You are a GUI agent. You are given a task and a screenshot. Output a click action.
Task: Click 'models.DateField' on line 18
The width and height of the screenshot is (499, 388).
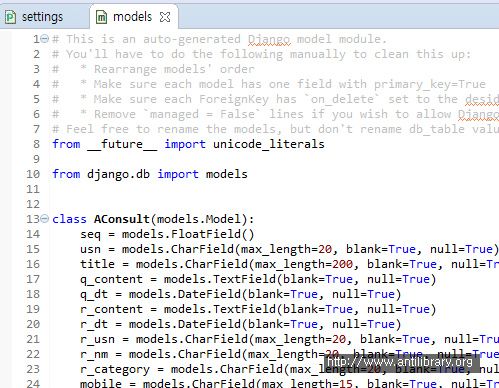point(185,294)
